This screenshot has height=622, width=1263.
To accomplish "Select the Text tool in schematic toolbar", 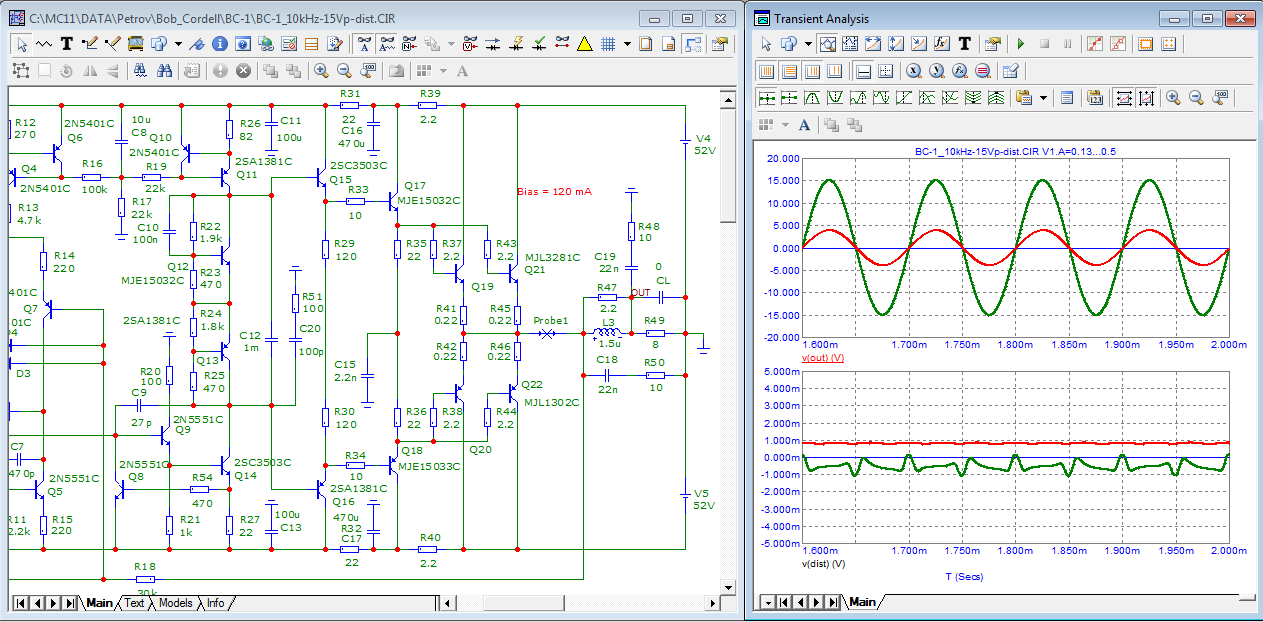I will tap(67, 44).
